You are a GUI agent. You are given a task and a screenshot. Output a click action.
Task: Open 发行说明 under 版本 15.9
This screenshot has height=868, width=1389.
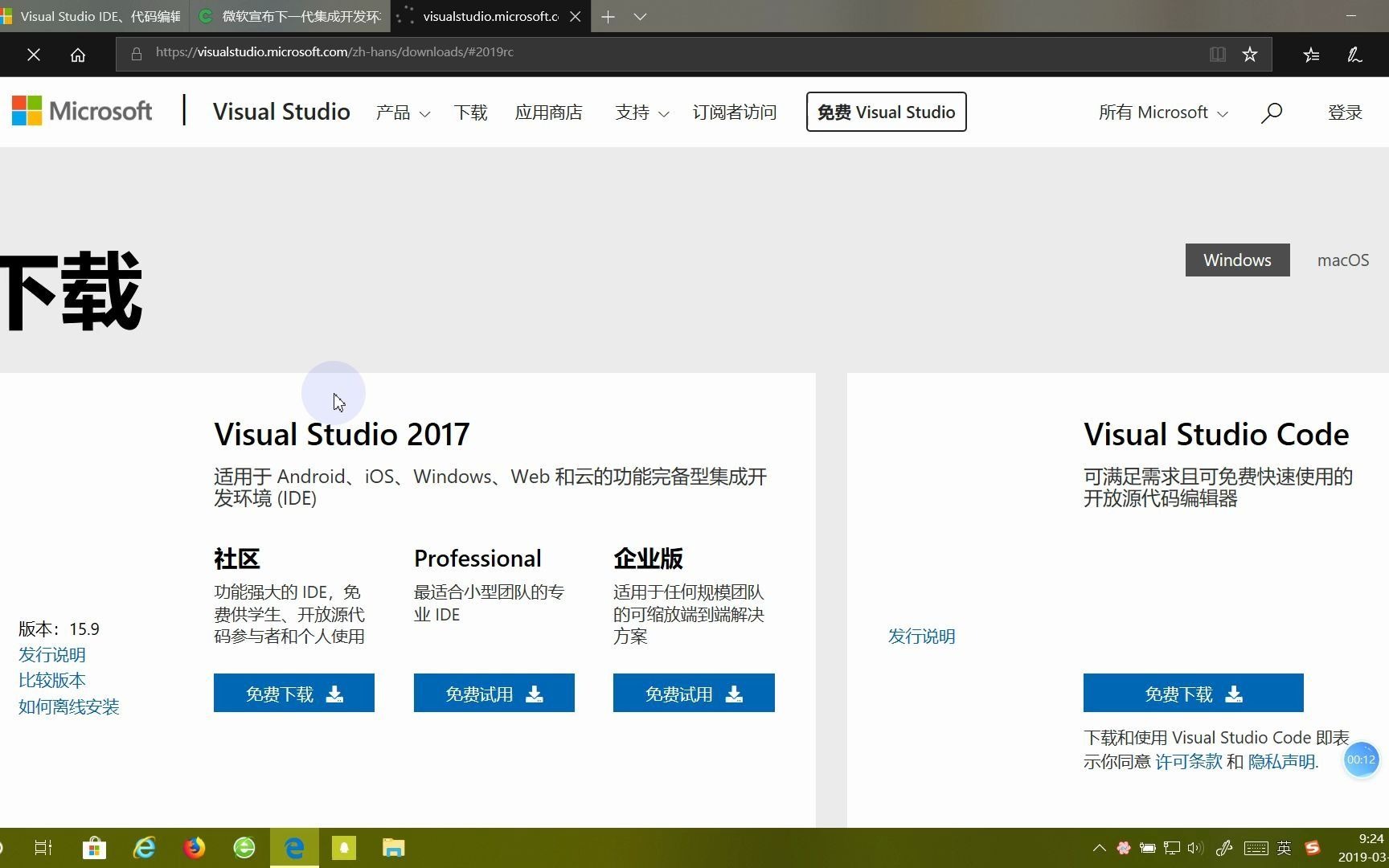[x=51, y=655]
